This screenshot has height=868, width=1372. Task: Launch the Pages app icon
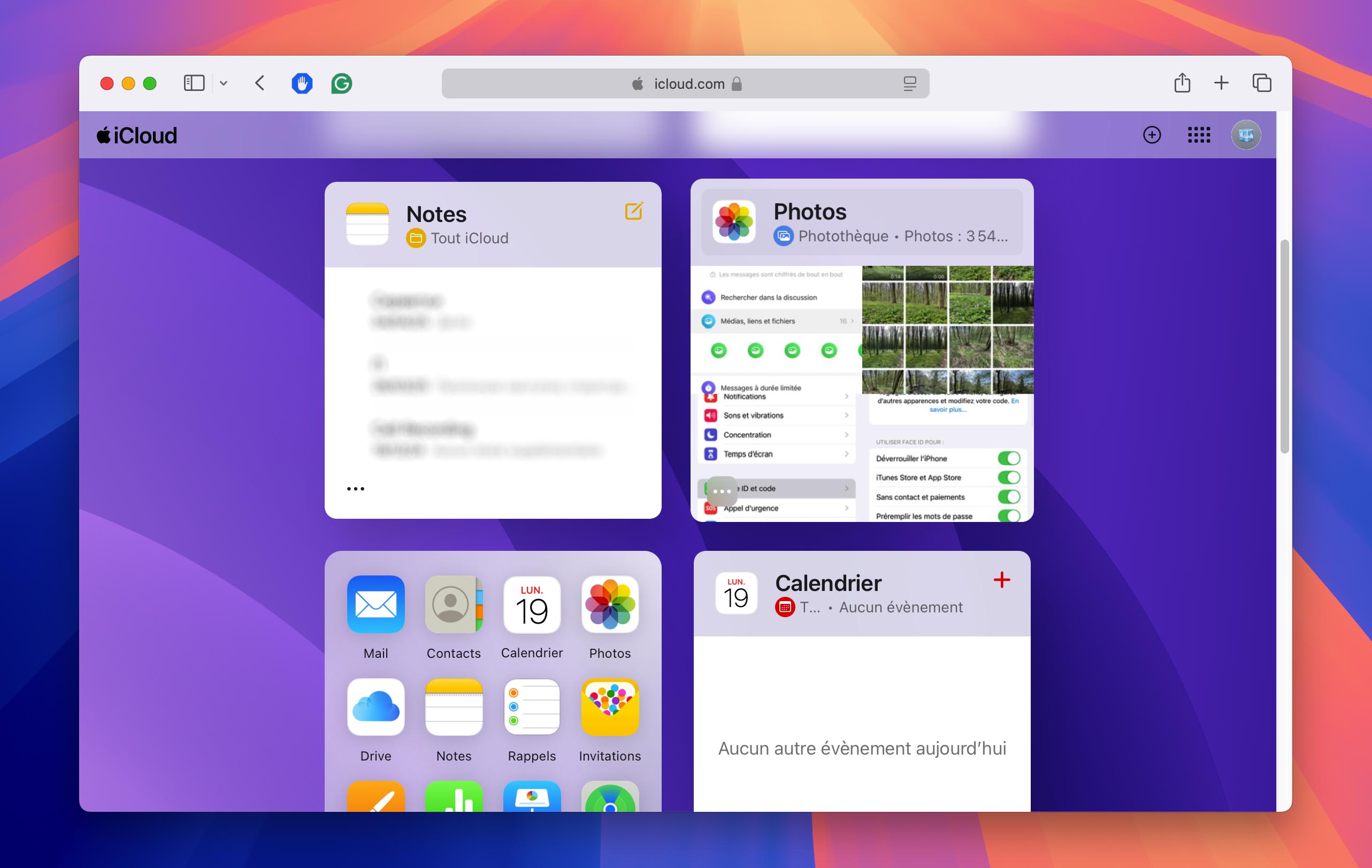pyautogui.click(x=376, y=796)
